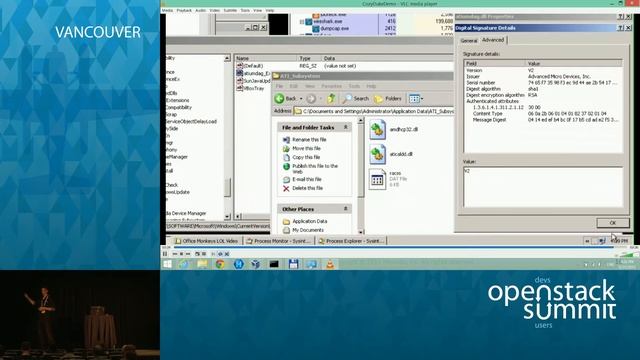Select dumpcap.exe in Process Explorer
640x360 pixels.
point(335,29)
